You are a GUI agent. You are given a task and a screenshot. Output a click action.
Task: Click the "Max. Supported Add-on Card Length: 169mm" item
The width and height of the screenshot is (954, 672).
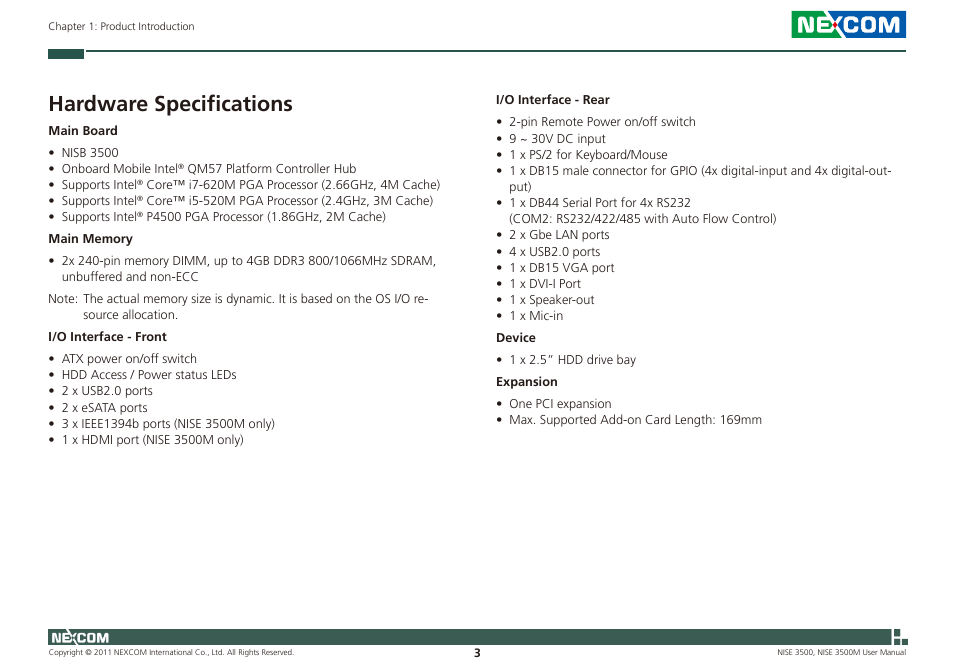pyautogui.click(x=635, y=420)
